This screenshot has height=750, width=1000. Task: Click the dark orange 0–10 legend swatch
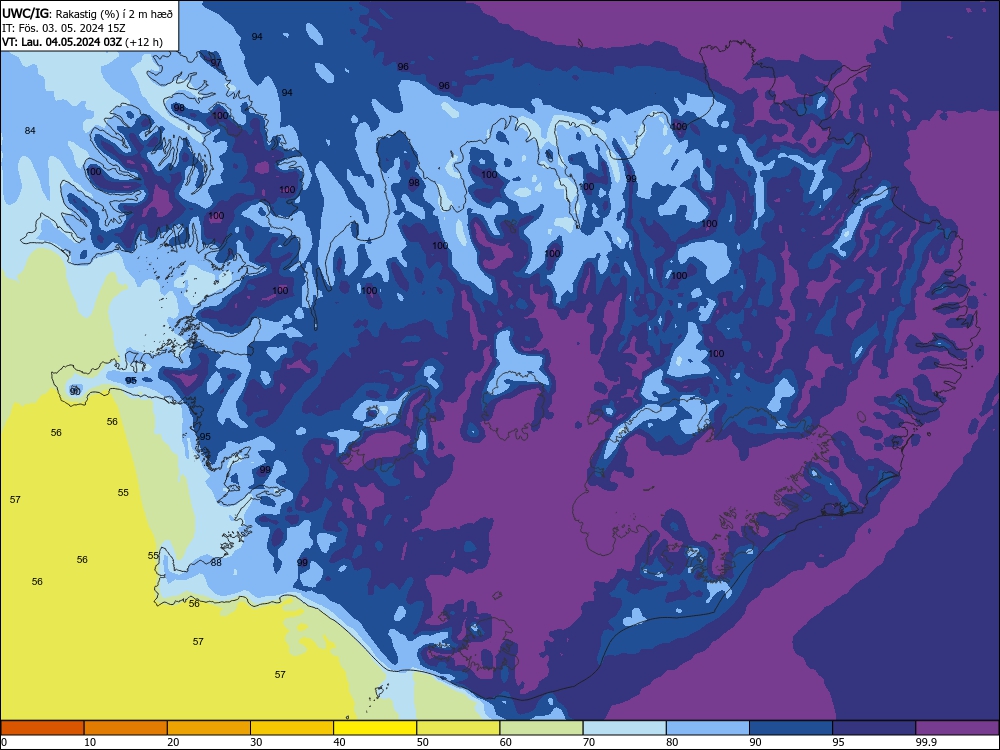click(x=42, y=728)
